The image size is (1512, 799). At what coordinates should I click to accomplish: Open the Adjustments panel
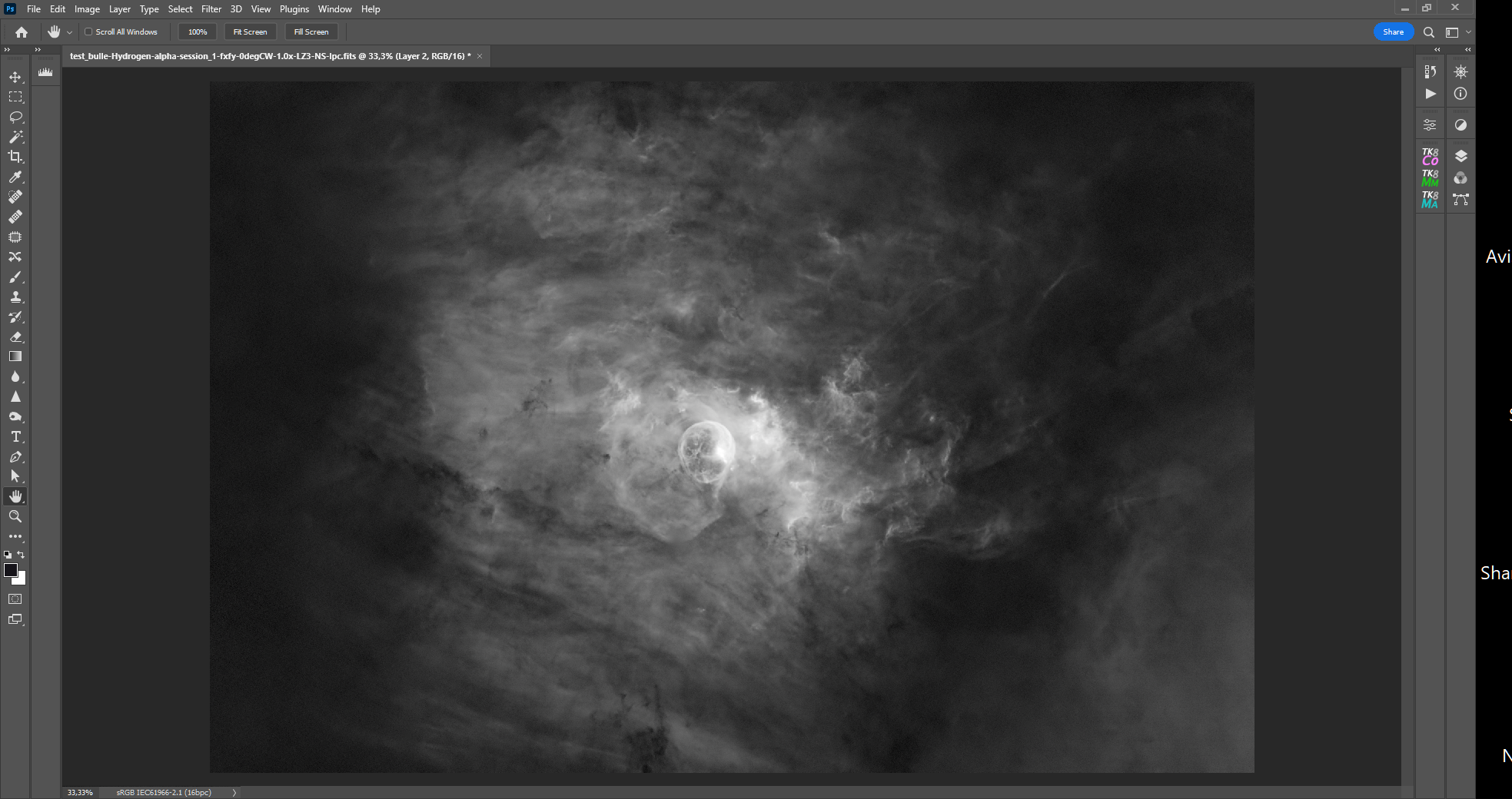pos(1460,124)
